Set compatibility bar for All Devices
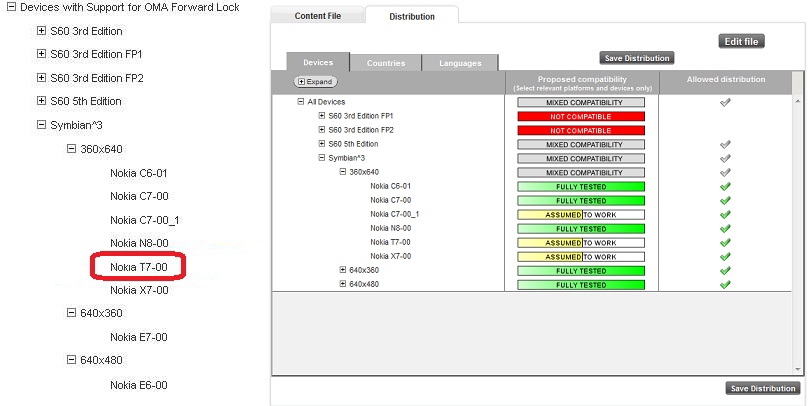811x406 pixels. pyautogui.click(x=581, y=102)
